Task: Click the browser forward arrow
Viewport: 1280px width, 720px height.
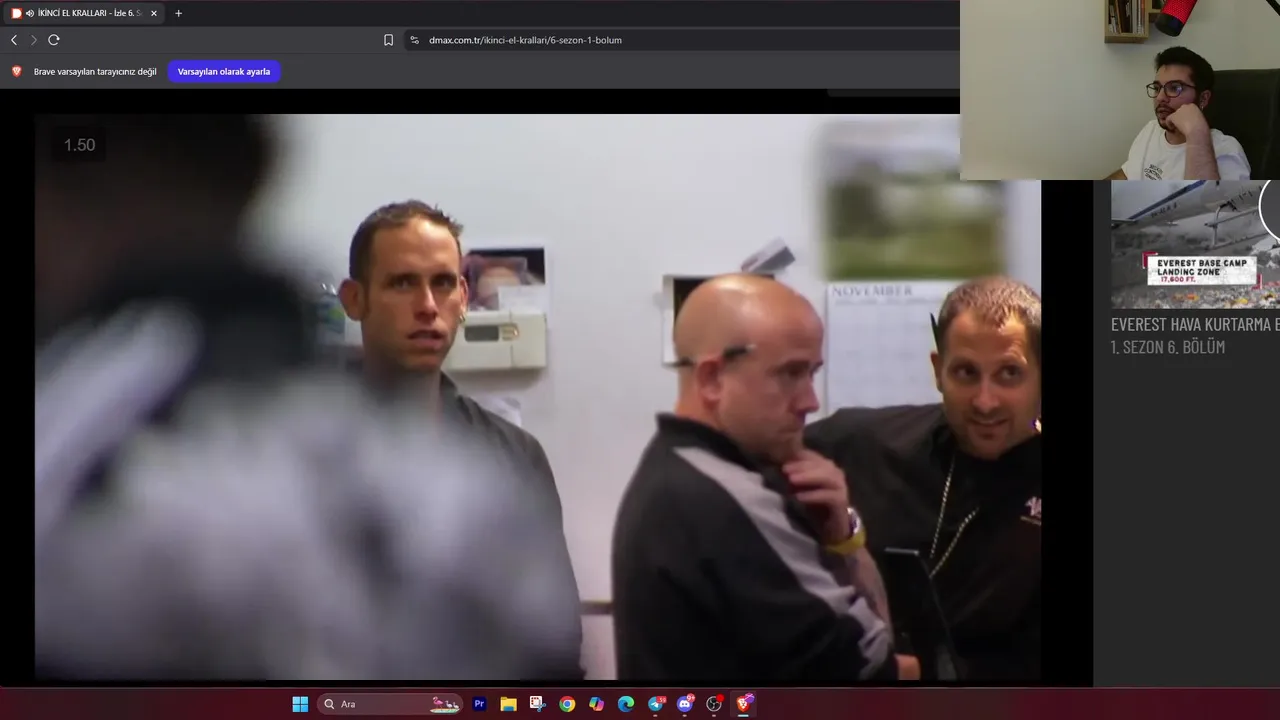Action: coord(33,40)
